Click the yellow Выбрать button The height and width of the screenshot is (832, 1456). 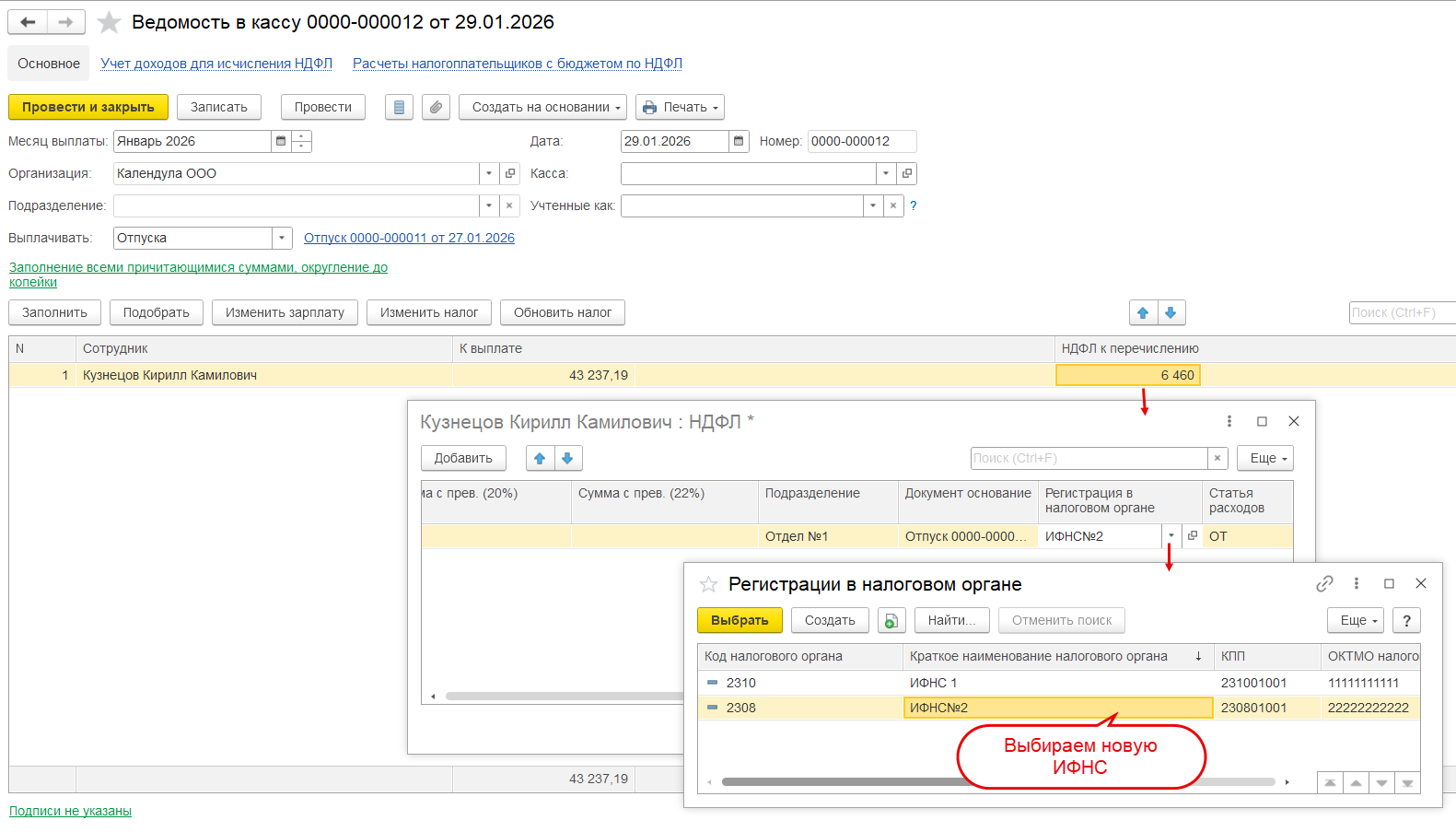740,621
